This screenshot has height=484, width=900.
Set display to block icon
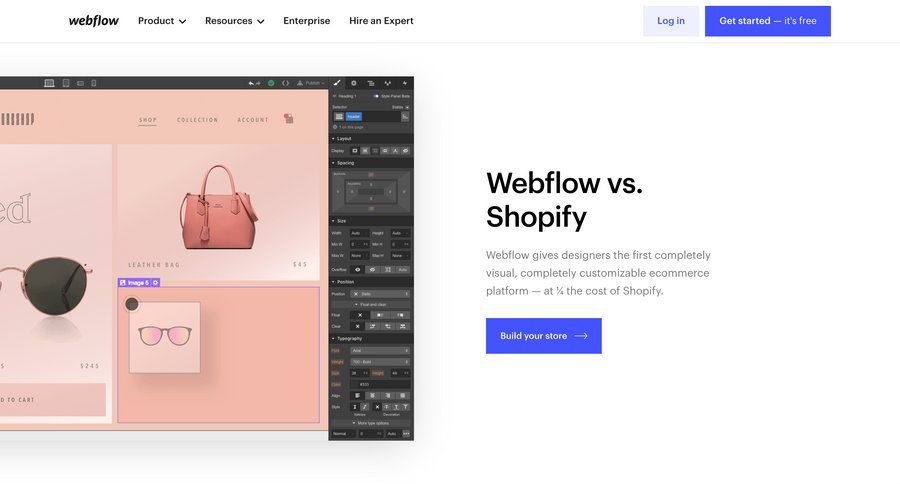click(x=355, y=150)
